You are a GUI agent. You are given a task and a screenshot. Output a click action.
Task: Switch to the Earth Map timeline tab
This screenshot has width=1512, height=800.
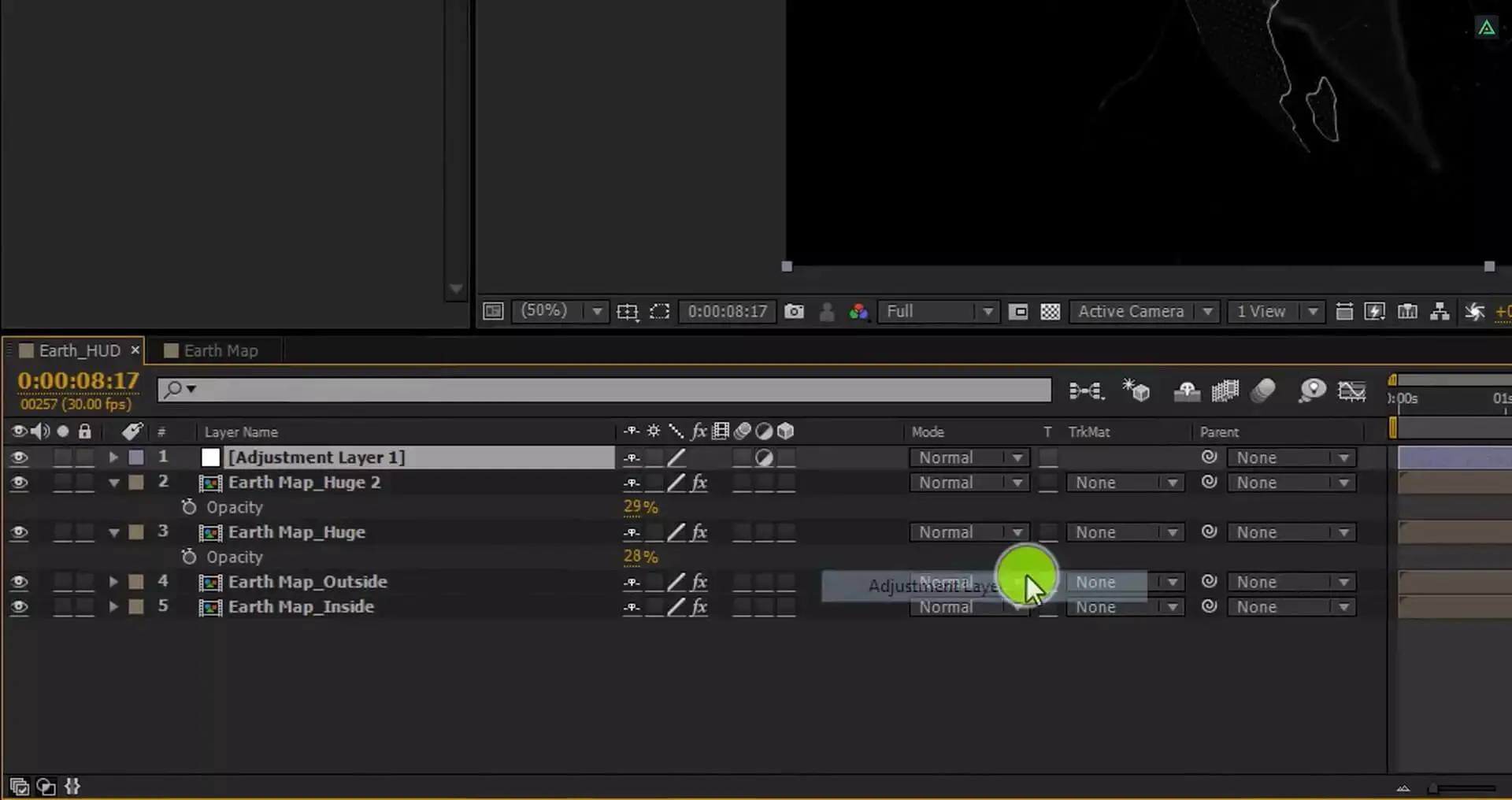(220, 350)
